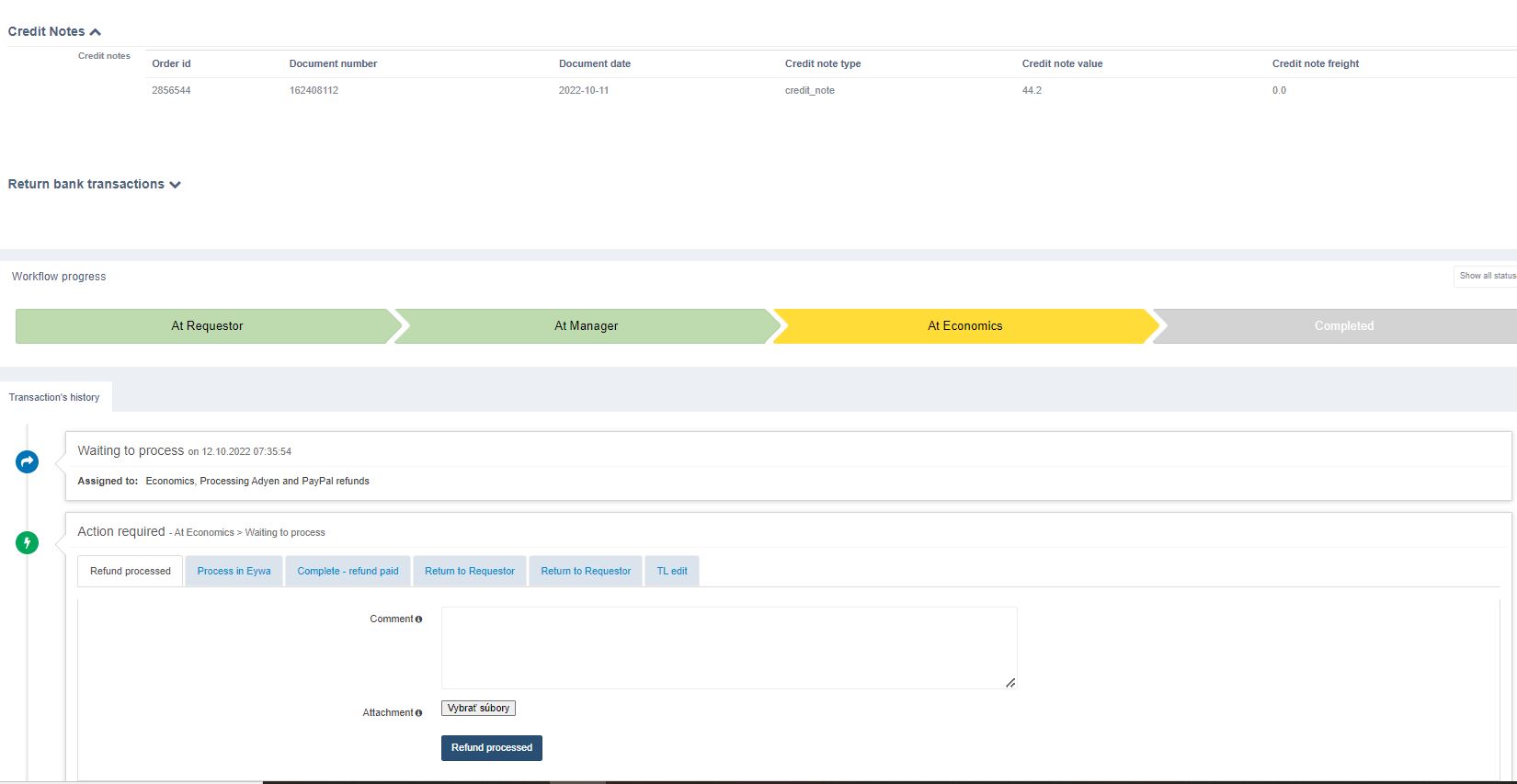
Task: Click the Document number column header
Action: click(x=333, y=63)
